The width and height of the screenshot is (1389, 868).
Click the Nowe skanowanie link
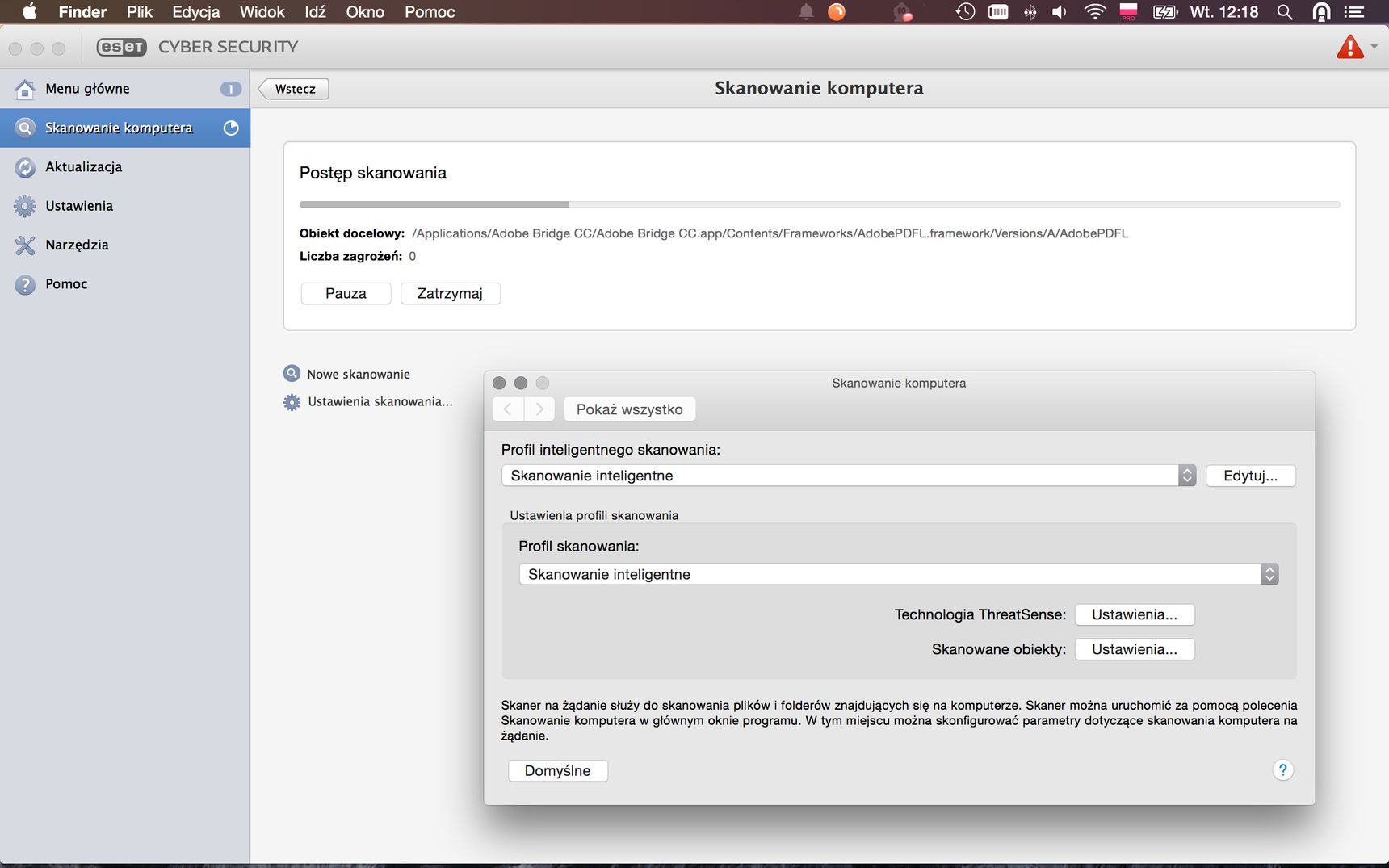click(359, 375)
